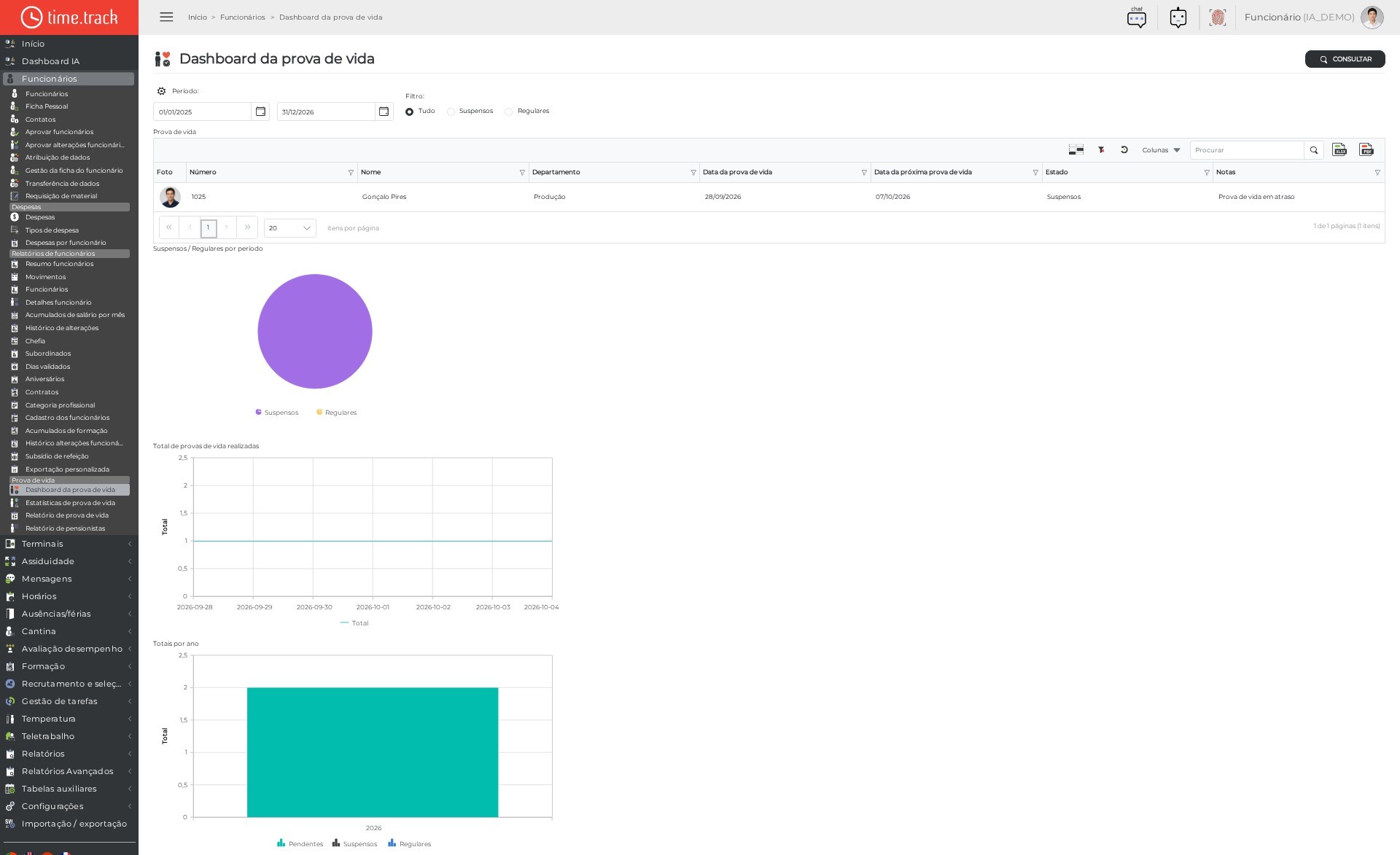Go to first page of table
1400x855 pixels.
click(168, 227)
